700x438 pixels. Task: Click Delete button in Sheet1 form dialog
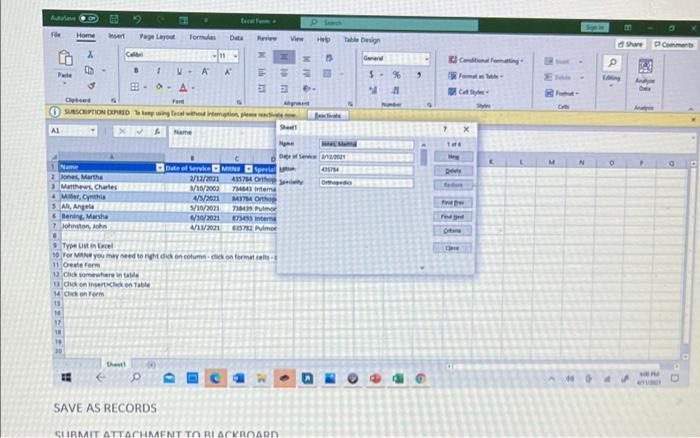453,171
